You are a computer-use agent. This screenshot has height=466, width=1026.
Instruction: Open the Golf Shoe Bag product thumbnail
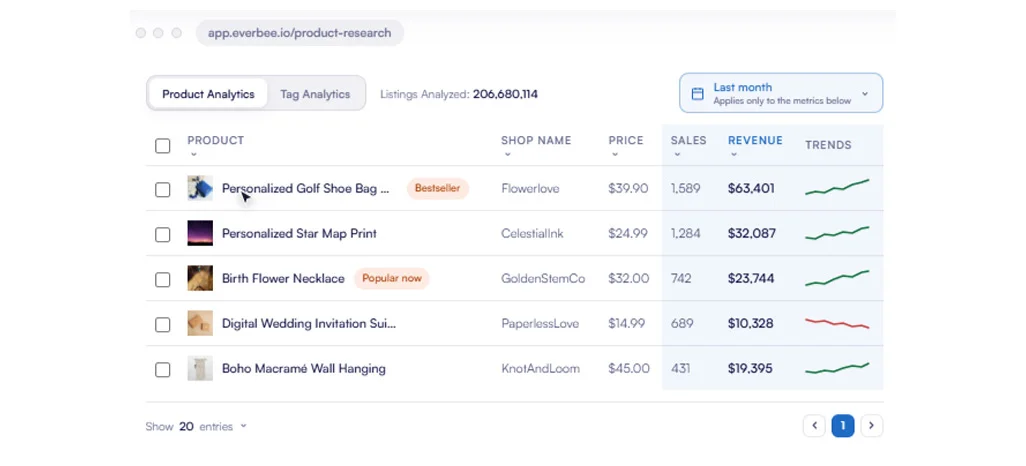point(200,188)
